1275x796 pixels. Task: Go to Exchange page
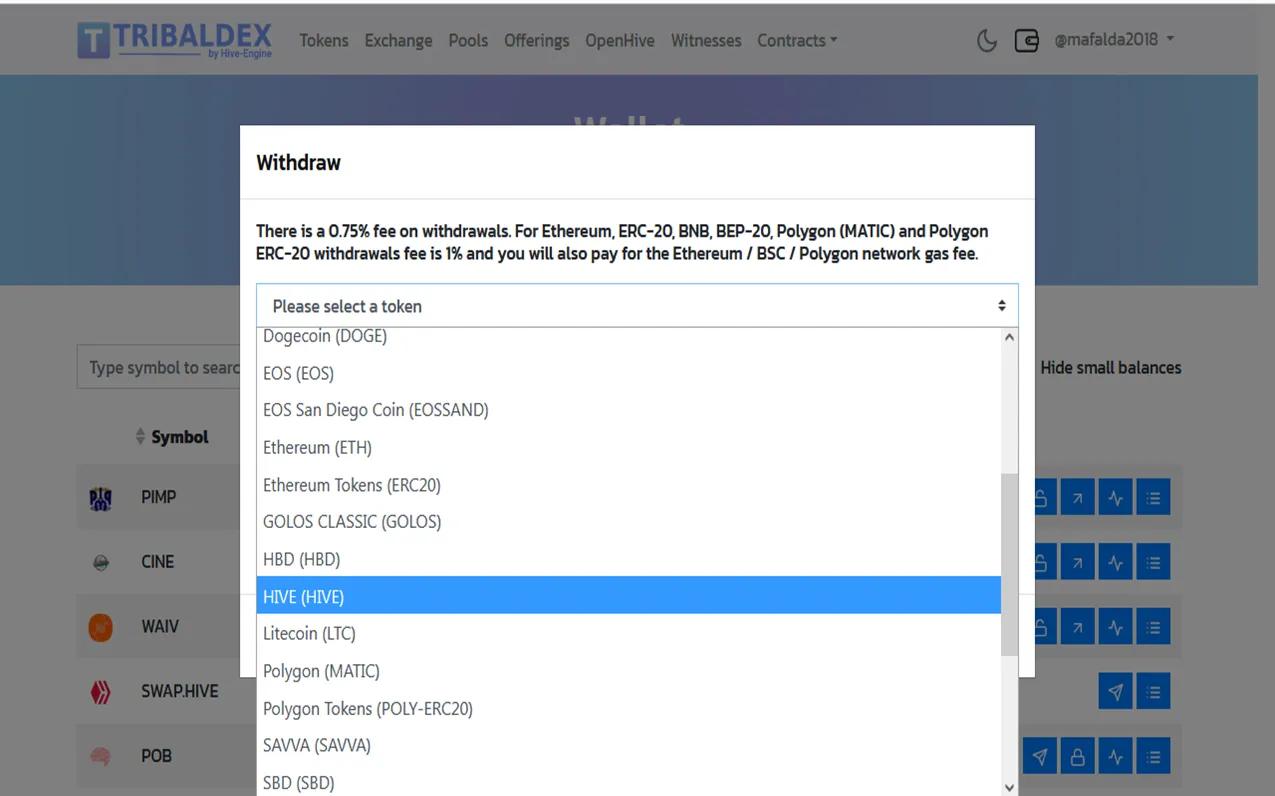[x=398, y=40]
